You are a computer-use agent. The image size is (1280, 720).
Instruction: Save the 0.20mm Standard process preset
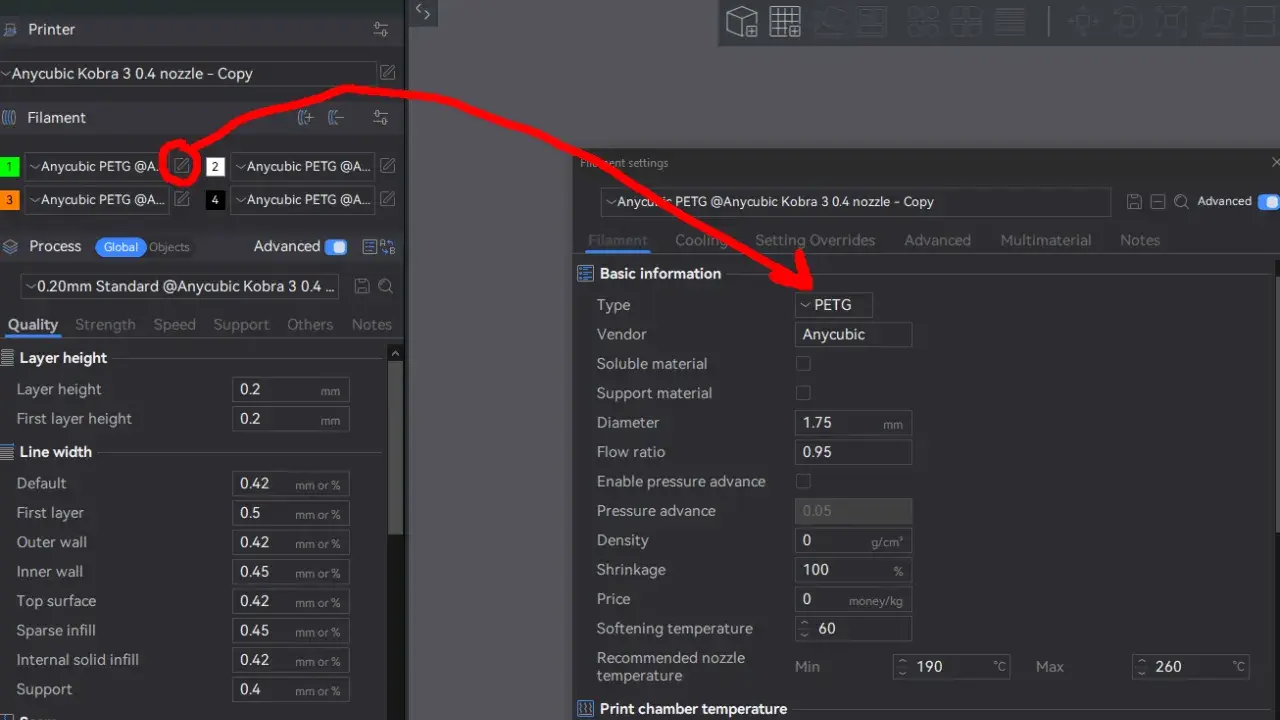362,286
